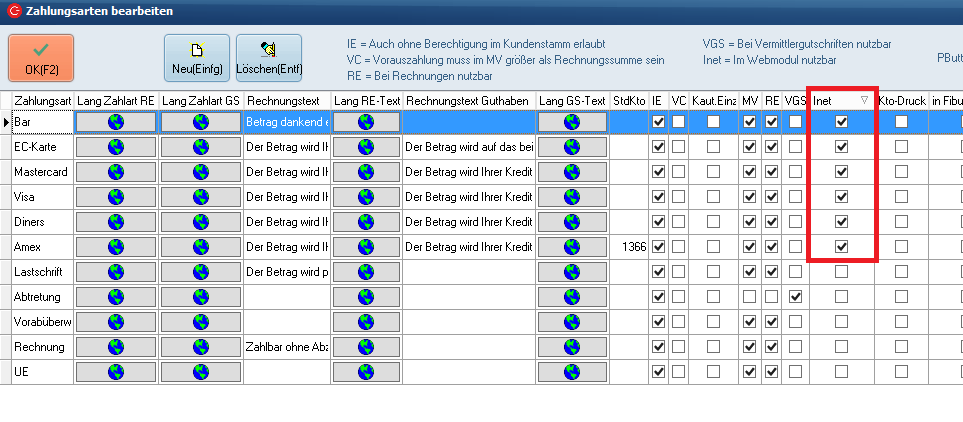Confirm with the OK(F2) button

(x=41, y=58)
